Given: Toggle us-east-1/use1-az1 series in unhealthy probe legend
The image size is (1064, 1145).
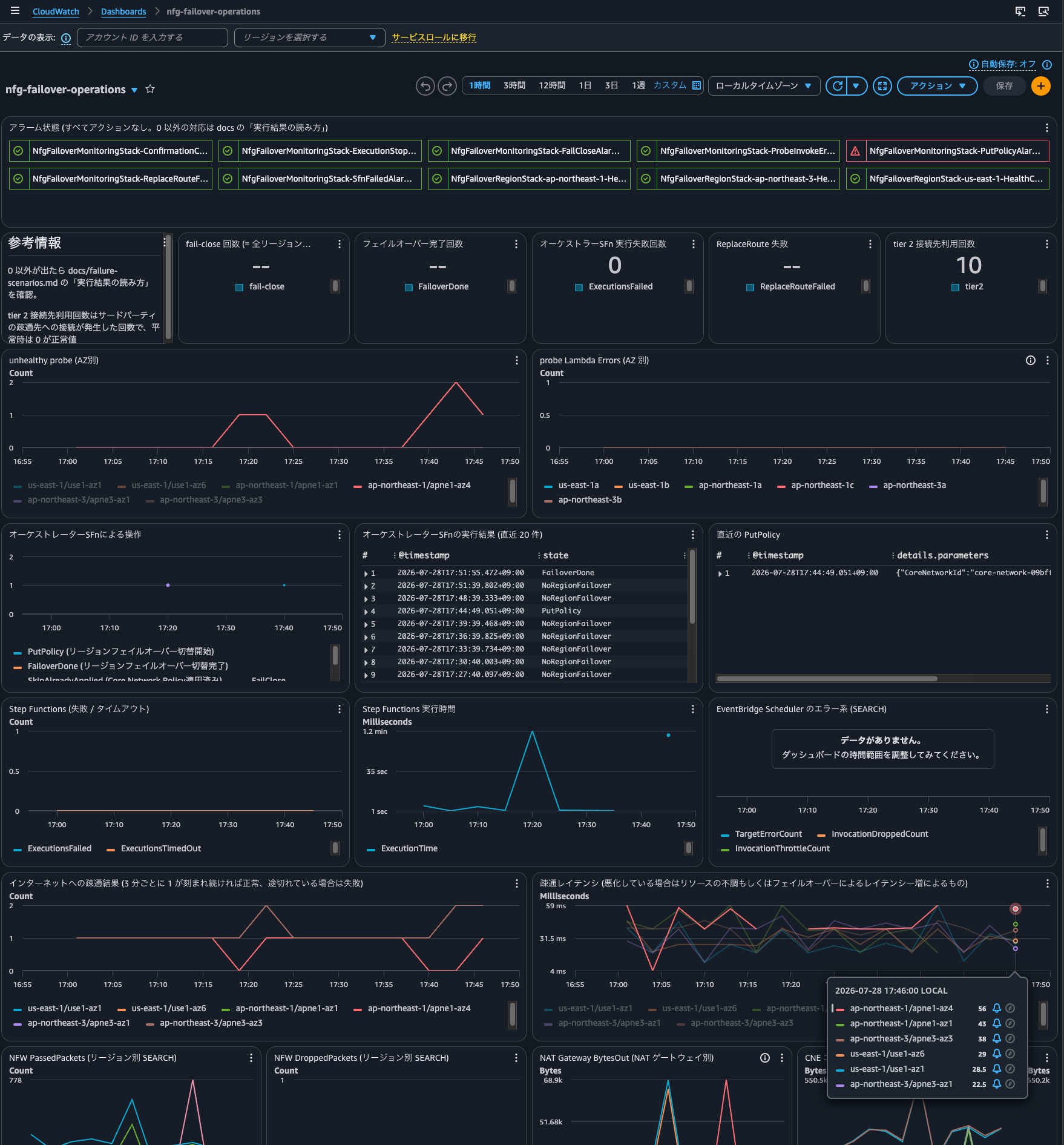Looking at the screenshot, I should [x=57, y=485].
